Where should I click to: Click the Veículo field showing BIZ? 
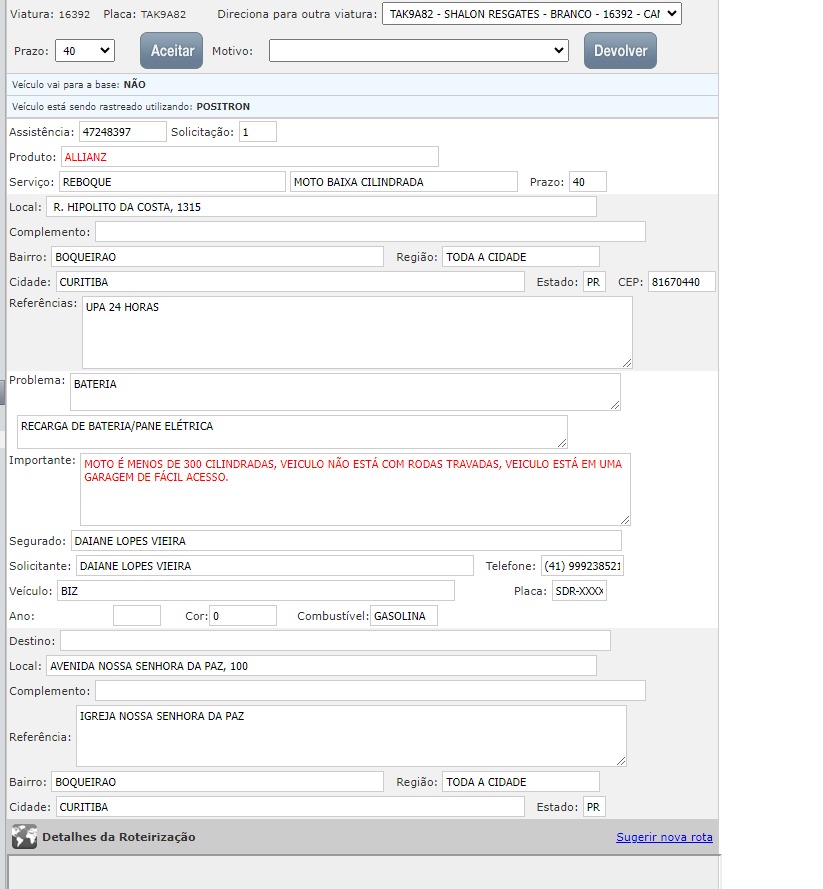click(x=256, y=590)
